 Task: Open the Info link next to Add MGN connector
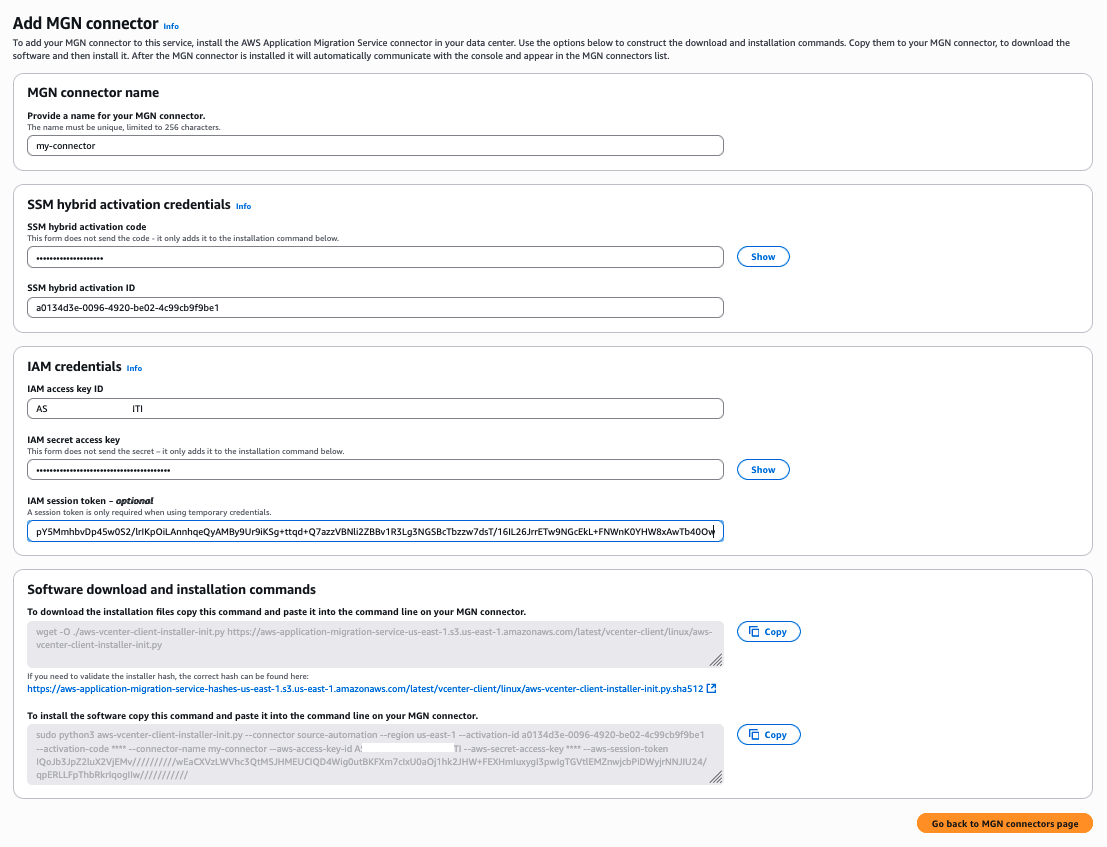pyautogui.click(x=170, y=26)
